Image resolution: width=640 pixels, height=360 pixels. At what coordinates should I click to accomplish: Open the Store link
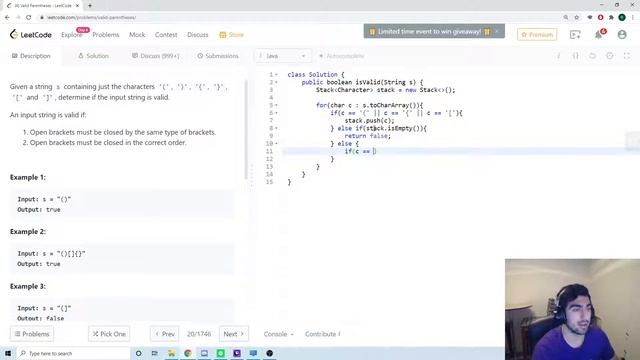[231, 35]
